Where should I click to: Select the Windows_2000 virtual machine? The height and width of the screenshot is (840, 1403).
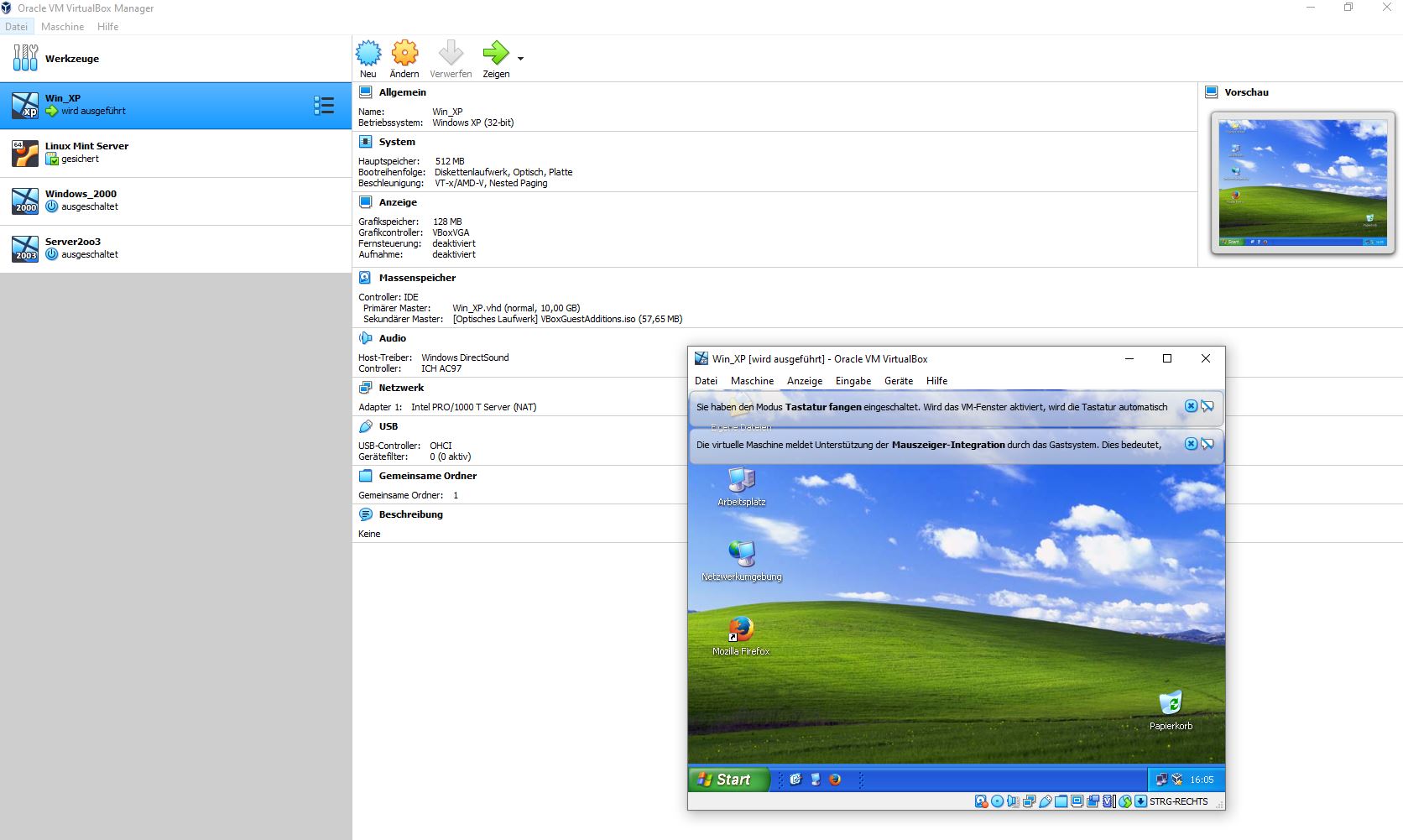point(175,201)
